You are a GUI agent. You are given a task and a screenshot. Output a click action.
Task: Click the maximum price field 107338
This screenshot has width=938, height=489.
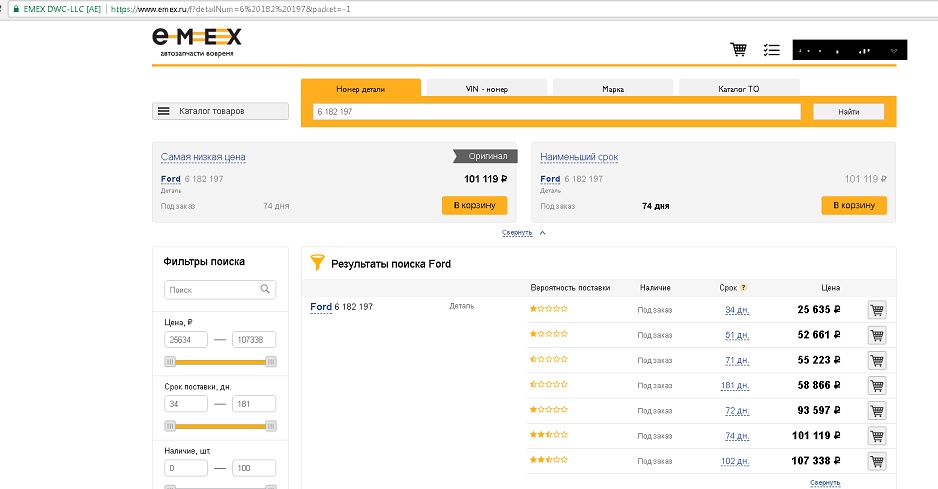pyautogui.click(x=254, y=339)
